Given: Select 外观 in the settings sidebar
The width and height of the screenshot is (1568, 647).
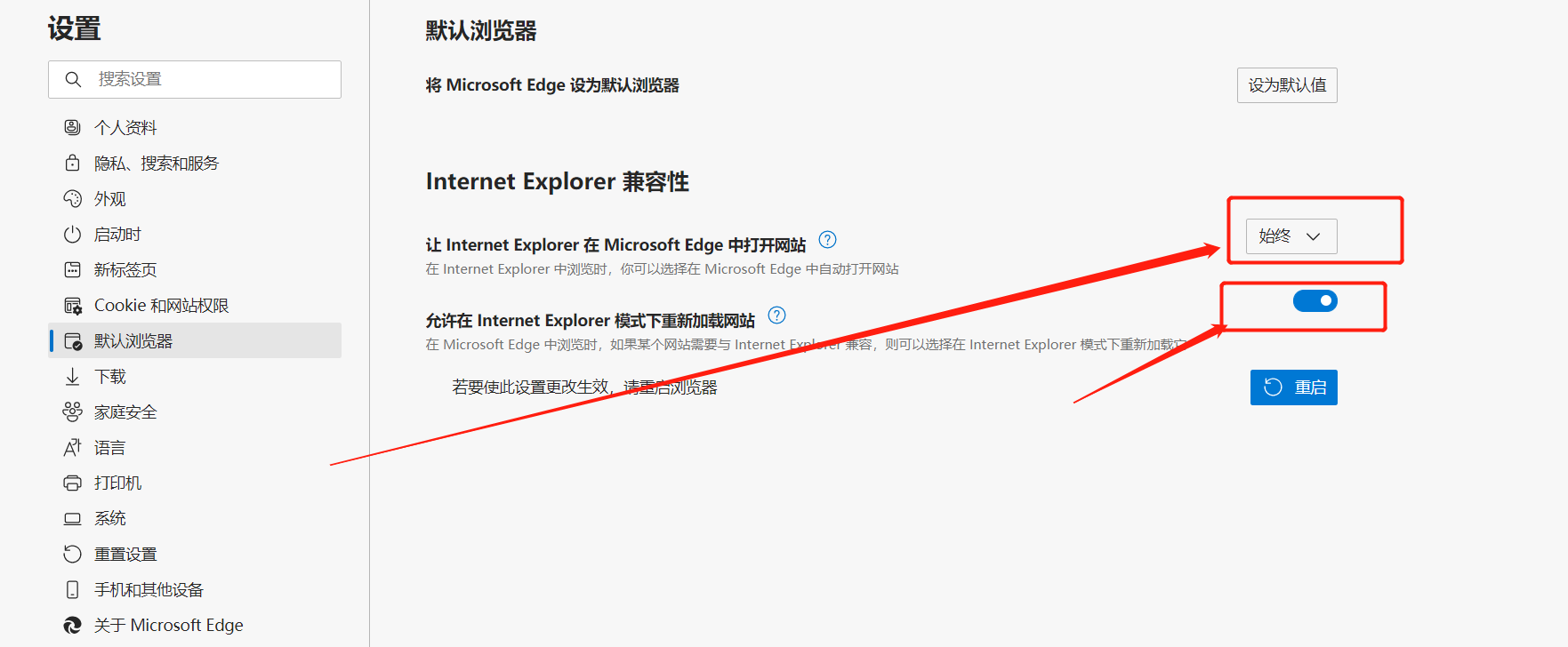Looking at the screenshot, I should [x=195, y=198].
